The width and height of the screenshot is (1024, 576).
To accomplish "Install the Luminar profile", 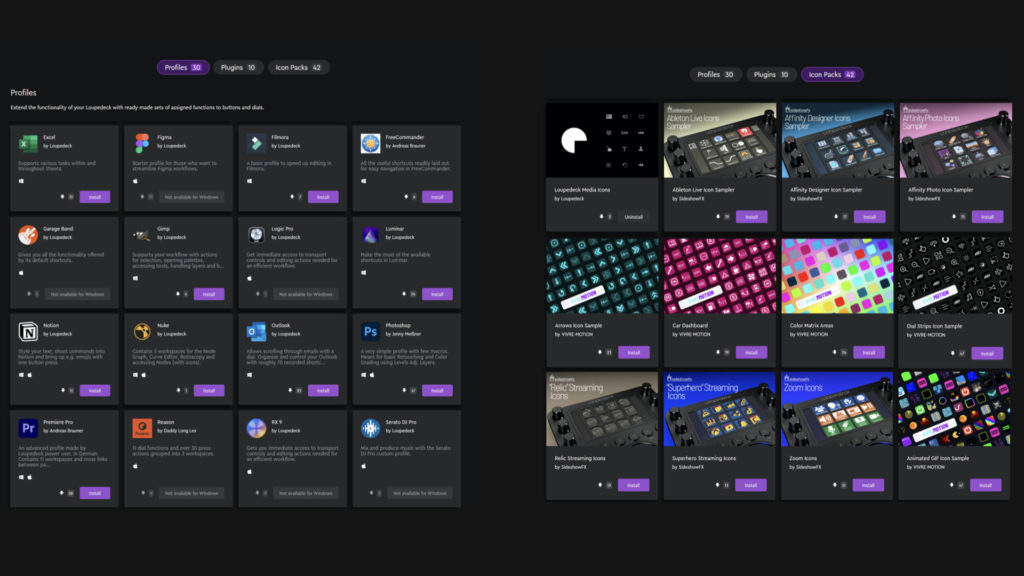I will click(437, 294).
